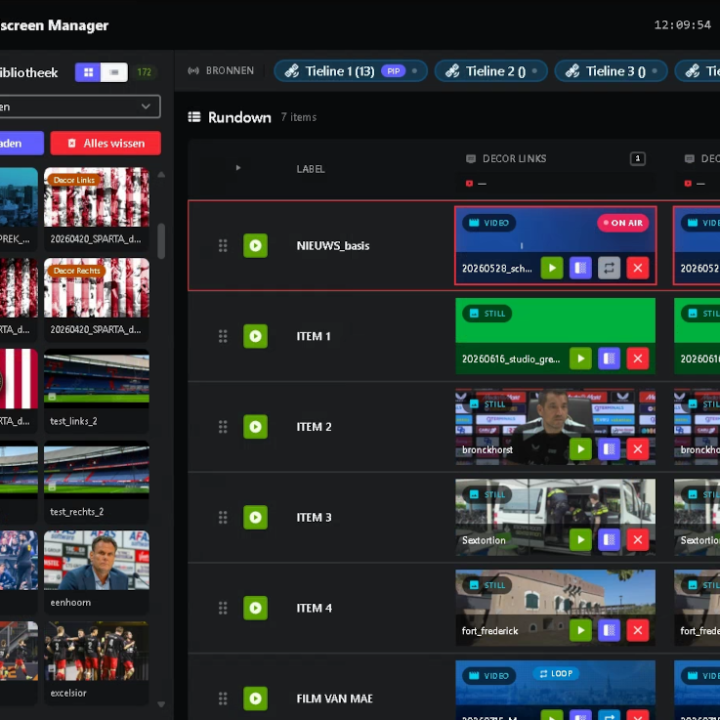Remove bronckhorst still with red X
Viewport: 720px width, 720px height.
click(x=638, y=449)
